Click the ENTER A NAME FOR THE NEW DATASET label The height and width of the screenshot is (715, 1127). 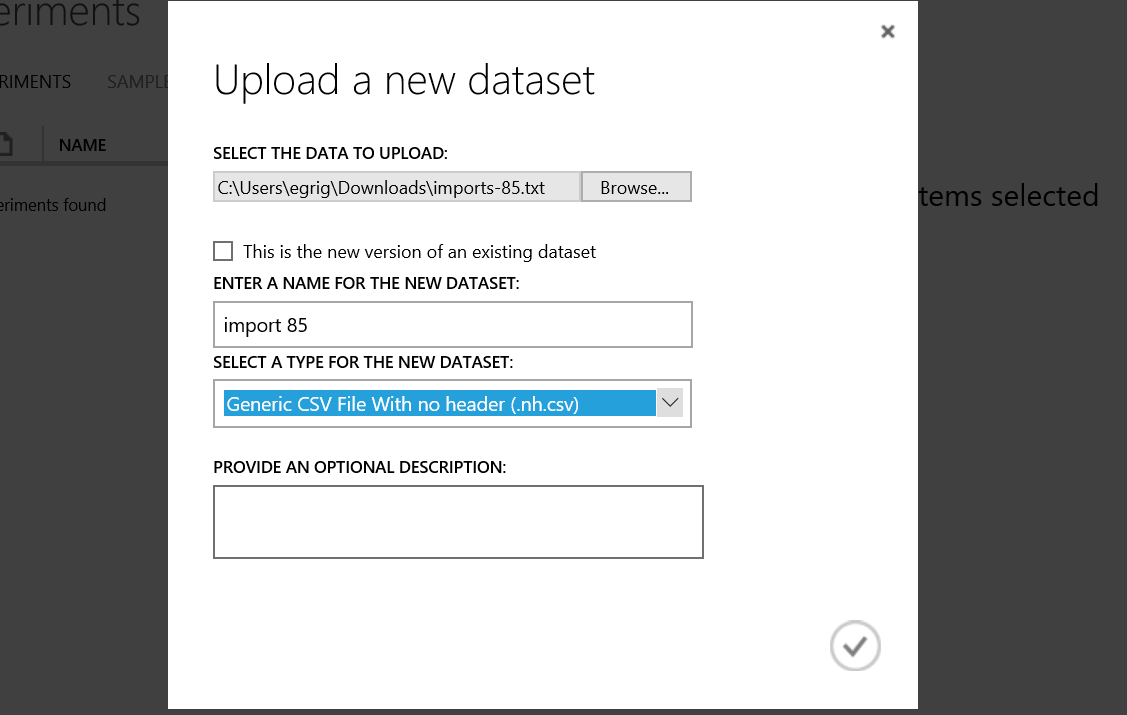tap(366, 284)
